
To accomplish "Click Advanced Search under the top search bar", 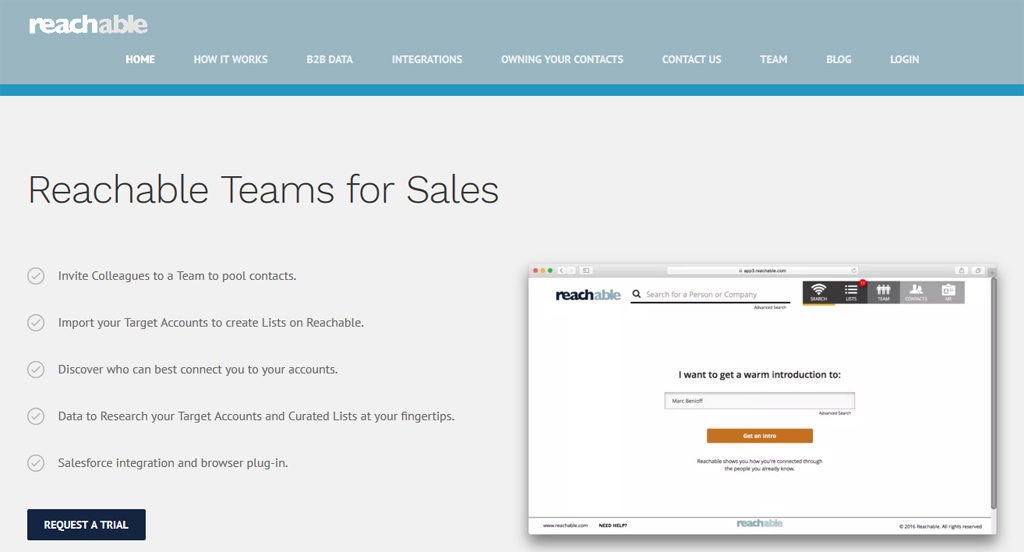I will coord(770,308).
